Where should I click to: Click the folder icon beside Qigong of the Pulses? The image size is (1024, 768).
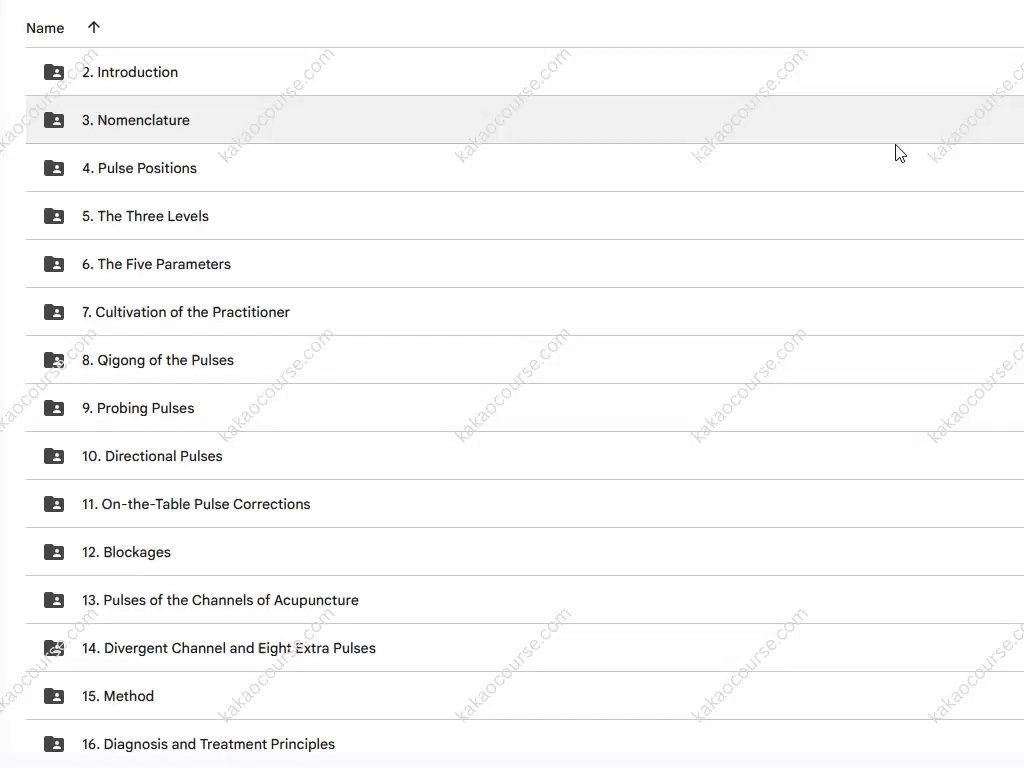click(x=54, y=360)
